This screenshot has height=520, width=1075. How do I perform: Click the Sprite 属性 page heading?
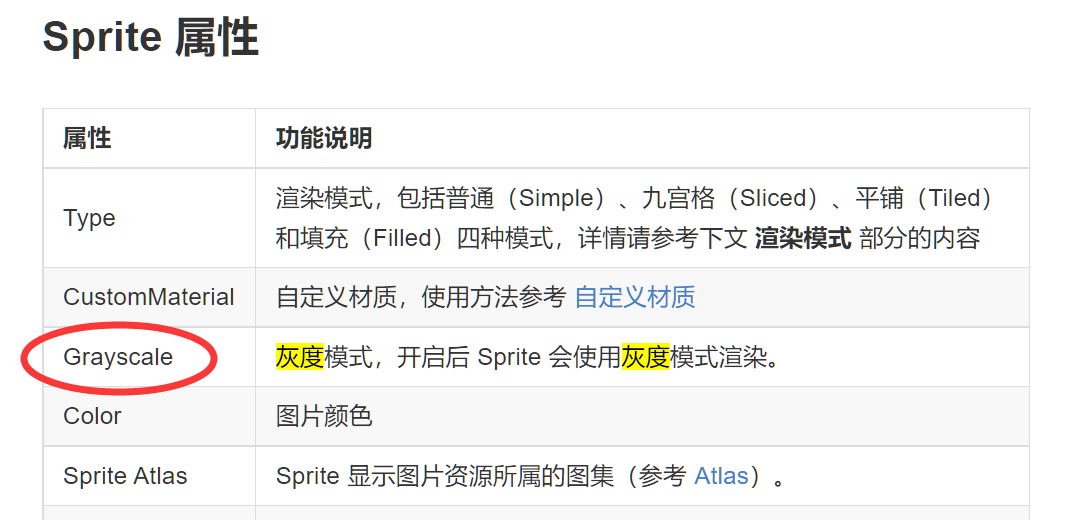(x=151, y=38)
